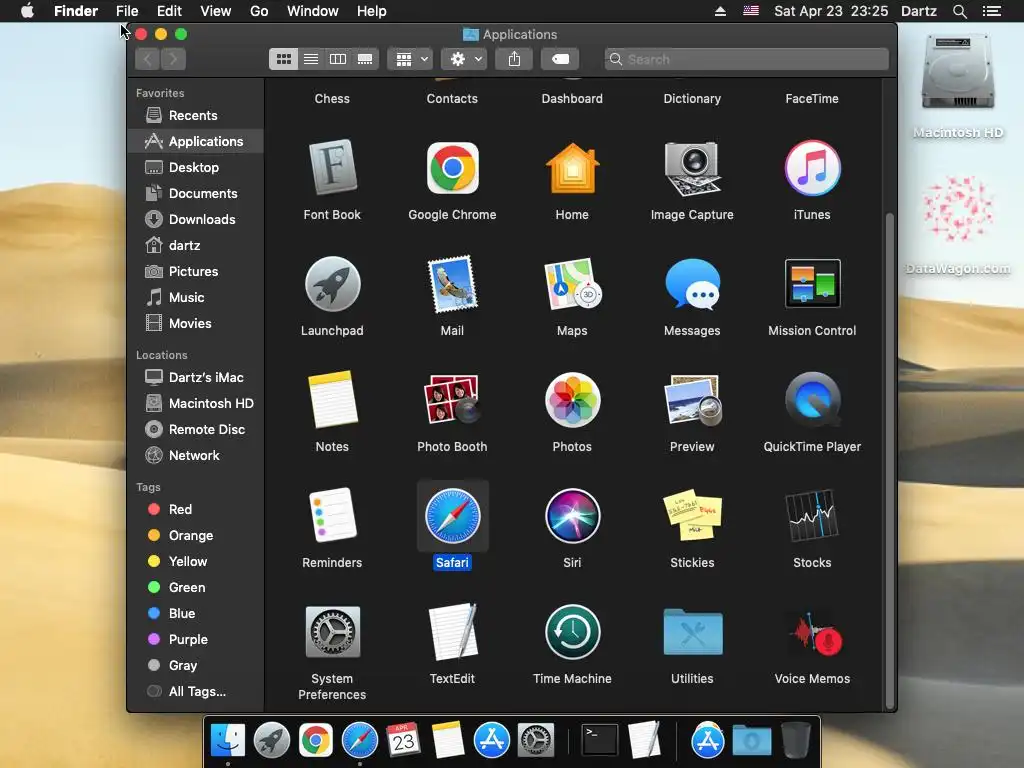1024x768 pixels.
Task: Select the TextEdit app in the Finder grid
Action: click(x=452, y=632)
